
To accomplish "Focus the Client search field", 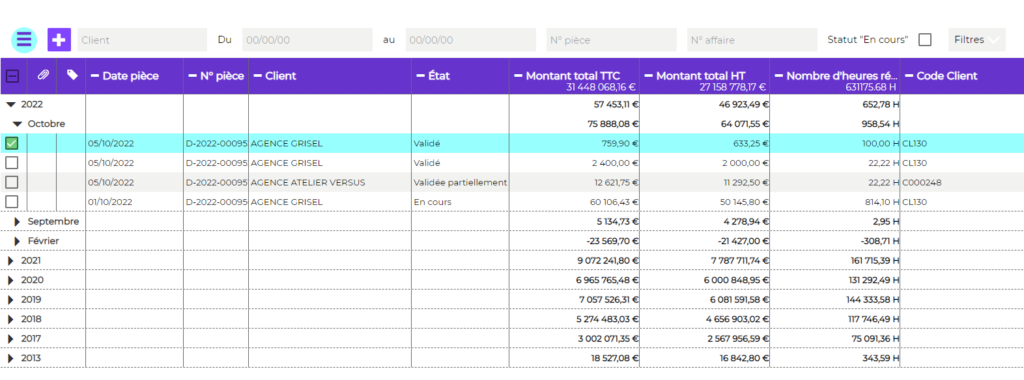I will click(142, 40).
